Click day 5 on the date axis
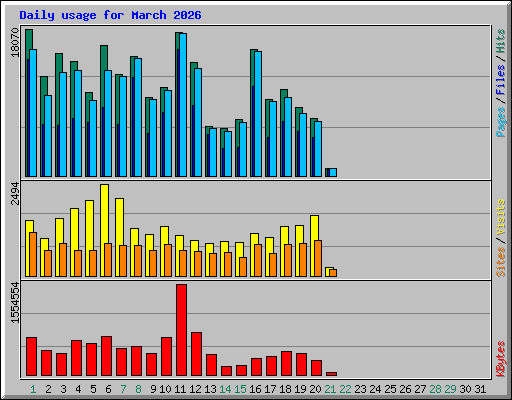 [93, 389]
